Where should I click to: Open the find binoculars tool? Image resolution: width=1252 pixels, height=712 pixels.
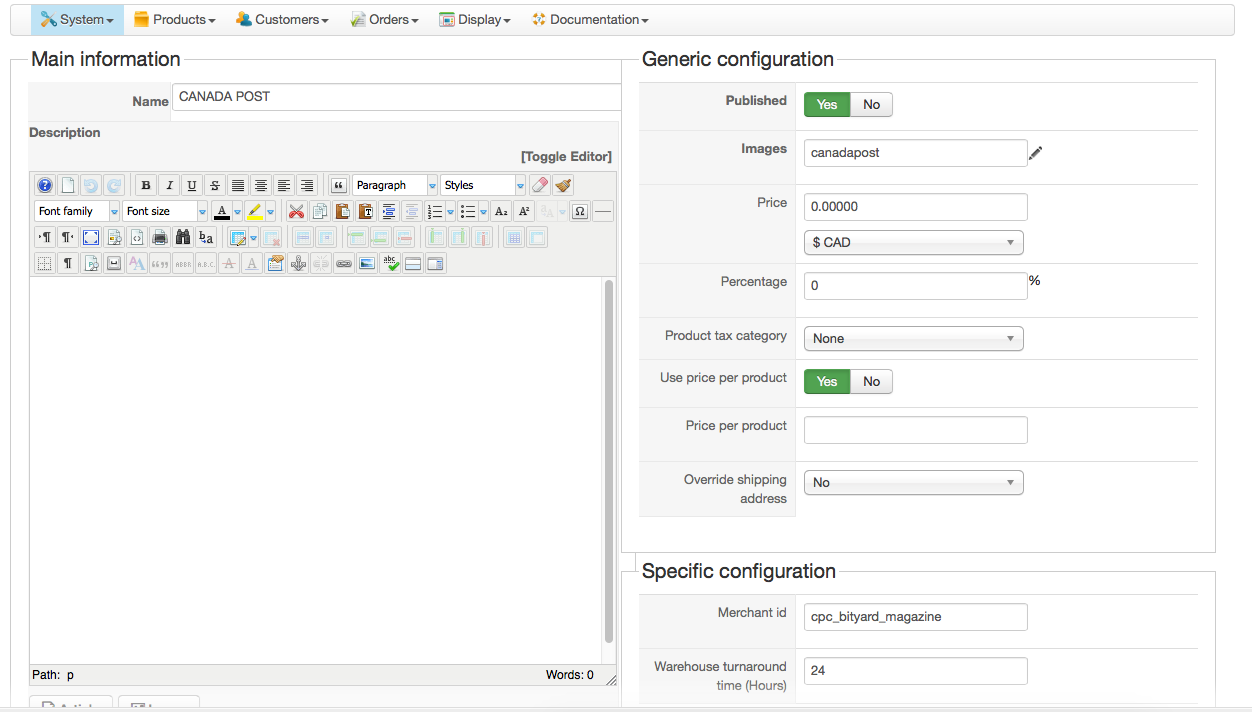pyautogui.click(x=182, y=237)
